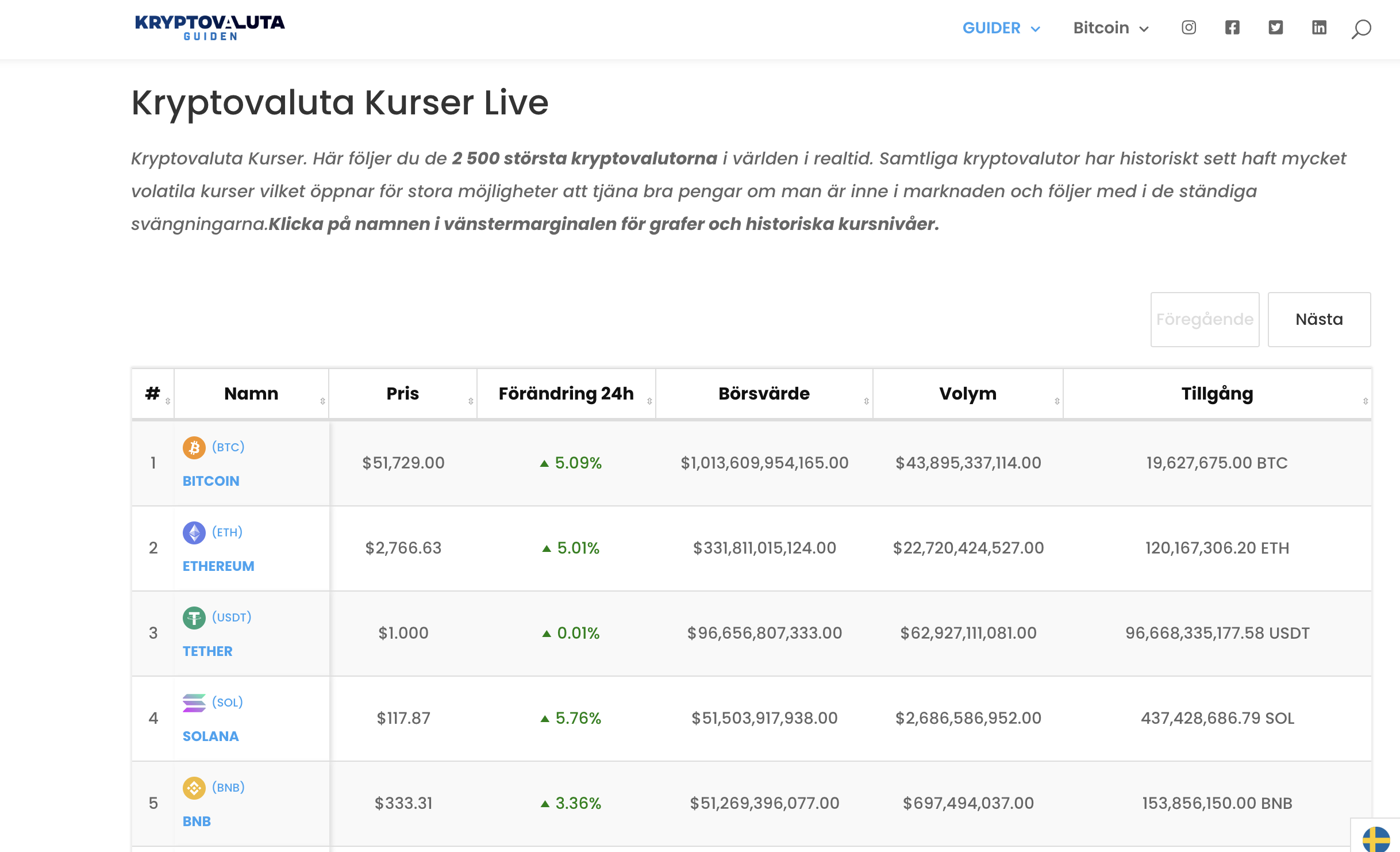Click the Ethereum diamond logo
The height and width of the screenshot is (852, 1400).
point(194,532)
